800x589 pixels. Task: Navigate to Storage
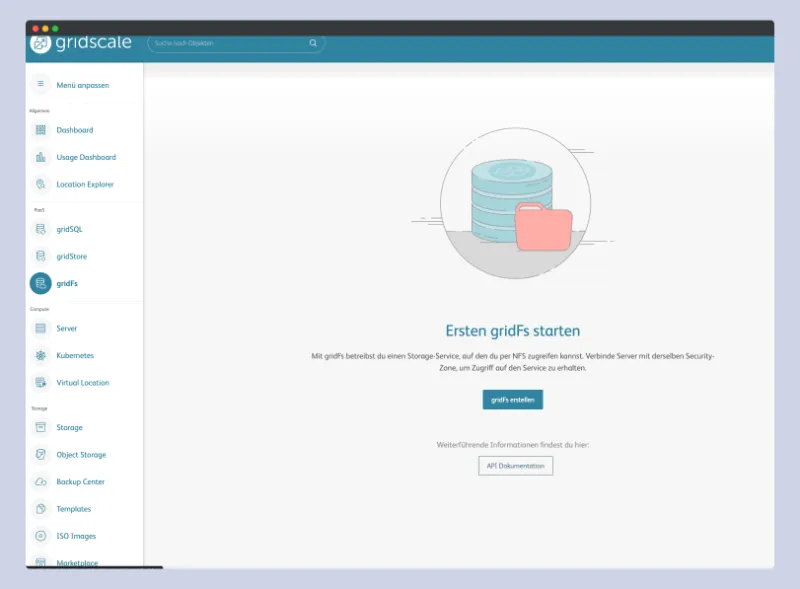69,427
